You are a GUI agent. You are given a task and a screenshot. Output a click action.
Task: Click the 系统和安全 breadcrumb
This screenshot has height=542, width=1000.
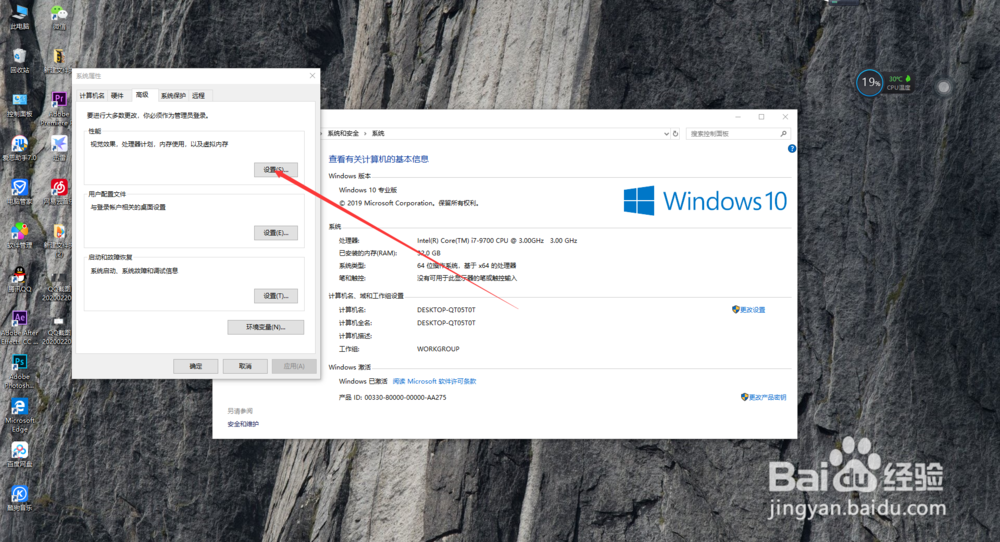point(343,133)
